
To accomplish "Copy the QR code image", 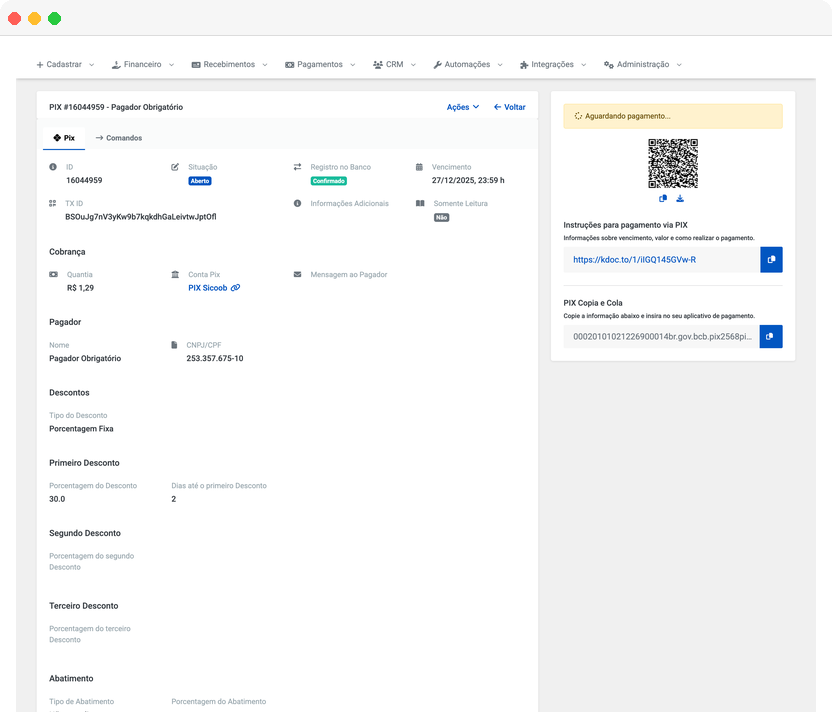I will point(663,199).
